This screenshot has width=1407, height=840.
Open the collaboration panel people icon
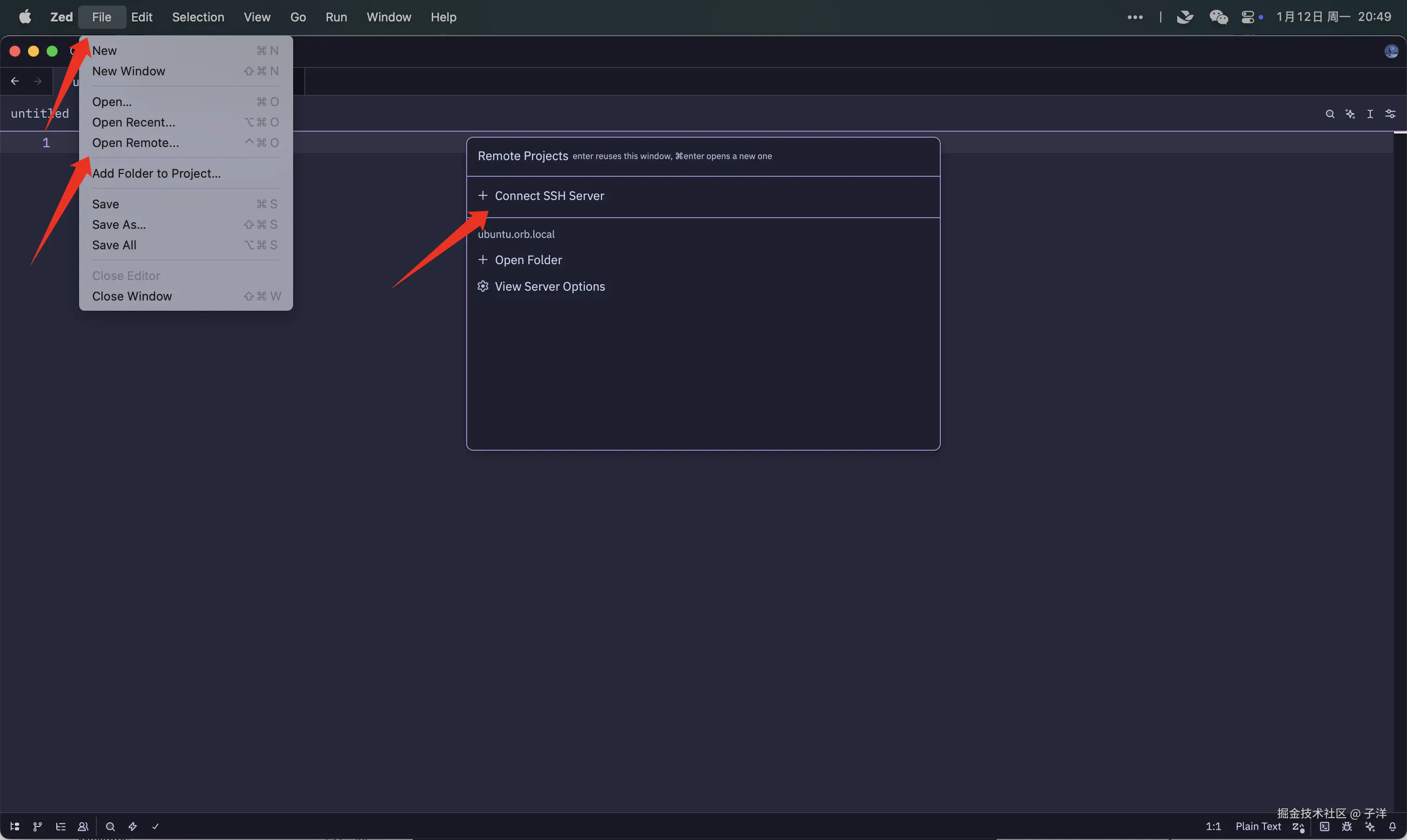coord(83,827)
